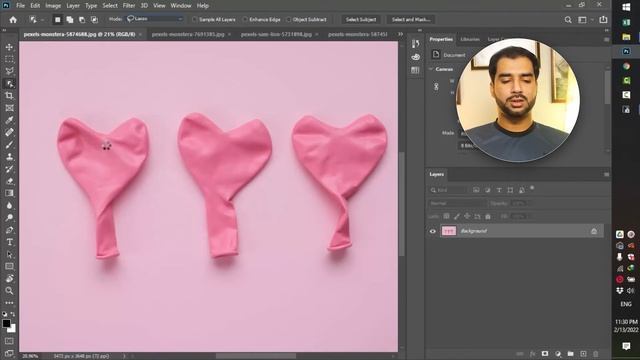This screenshot has width=640, height=360.
Task: Open the Properties panel options menu
Action: (607, 40)
